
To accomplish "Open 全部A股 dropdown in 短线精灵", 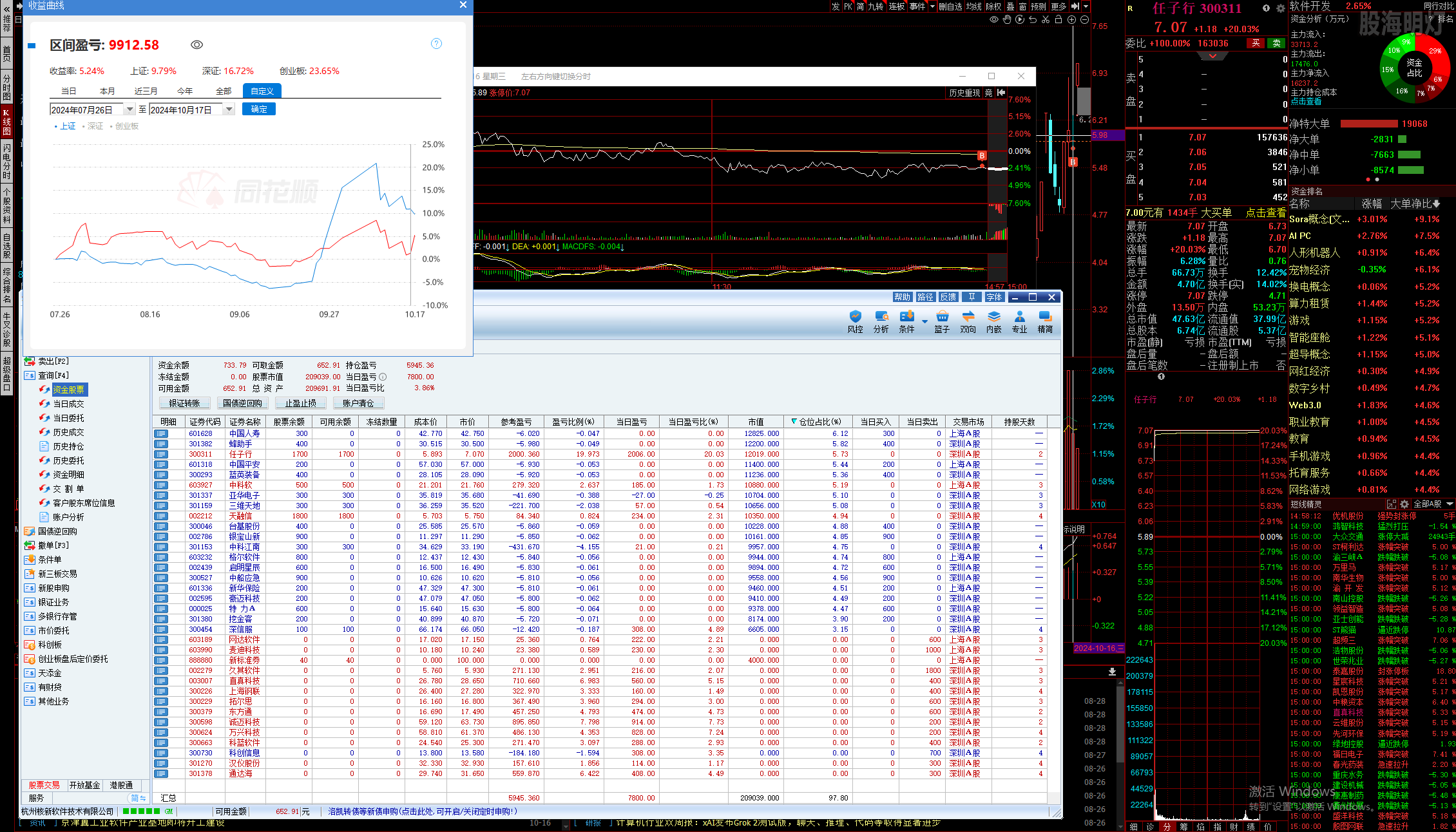I will click(1433, 504).
